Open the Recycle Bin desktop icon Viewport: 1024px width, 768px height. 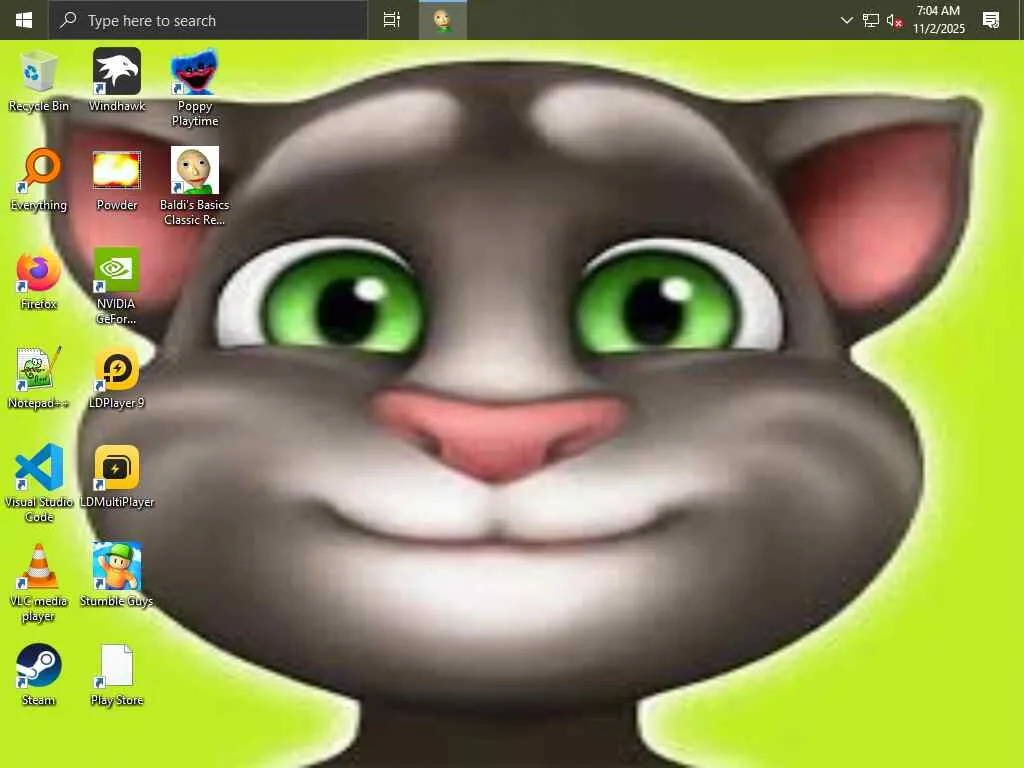point(39,81)
